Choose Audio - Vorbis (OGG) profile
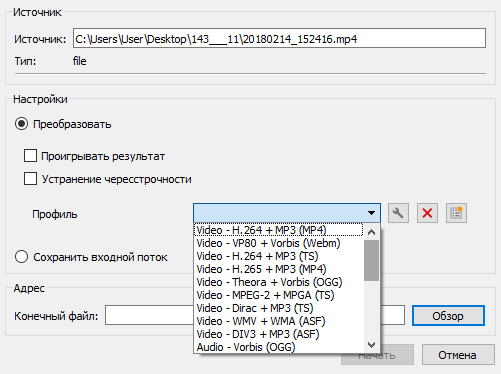This screenshot has height=374, width=501. [279, 347]
